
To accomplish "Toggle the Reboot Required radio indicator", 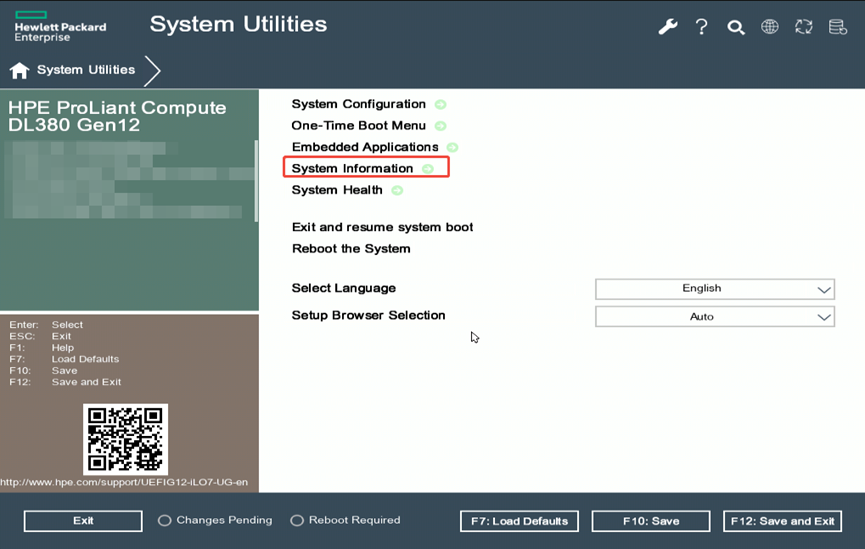I will coord(297,521).
